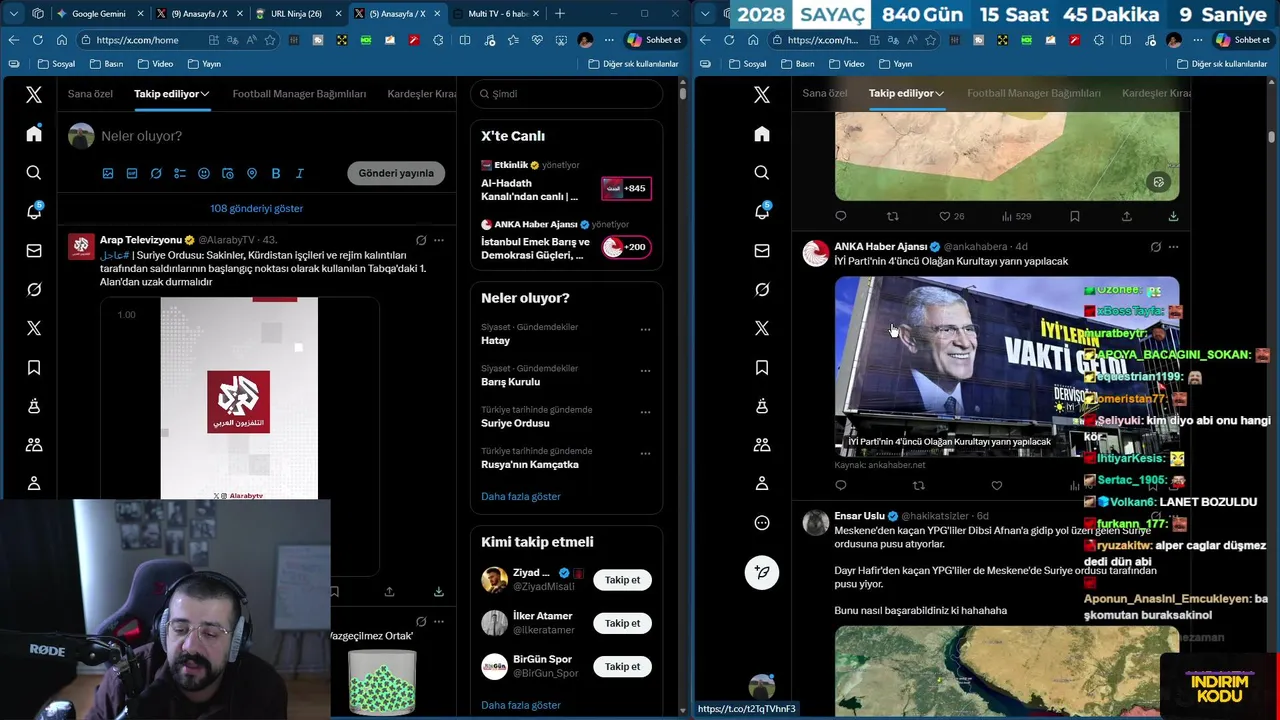Follow İlker Atamer with Takip et
Viewport: 1280px width, 720px height.
coord(622,623)
